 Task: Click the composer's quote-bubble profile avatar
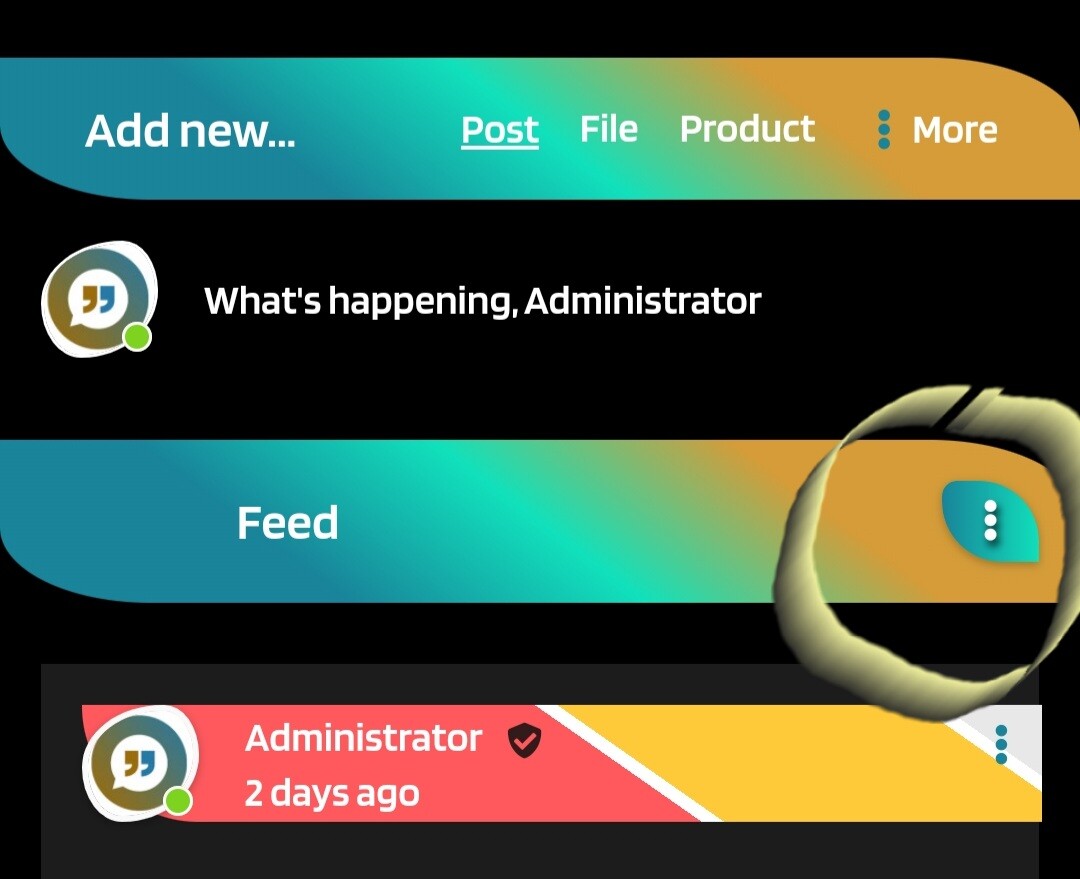(98, 299)
